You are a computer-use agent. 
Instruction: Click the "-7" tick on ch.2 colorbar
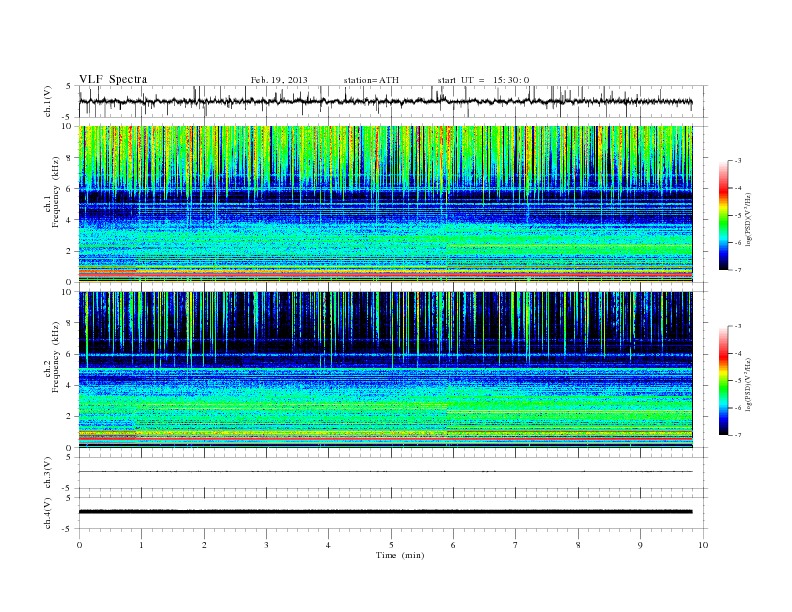pyautogui.click(x=737, y=435)
